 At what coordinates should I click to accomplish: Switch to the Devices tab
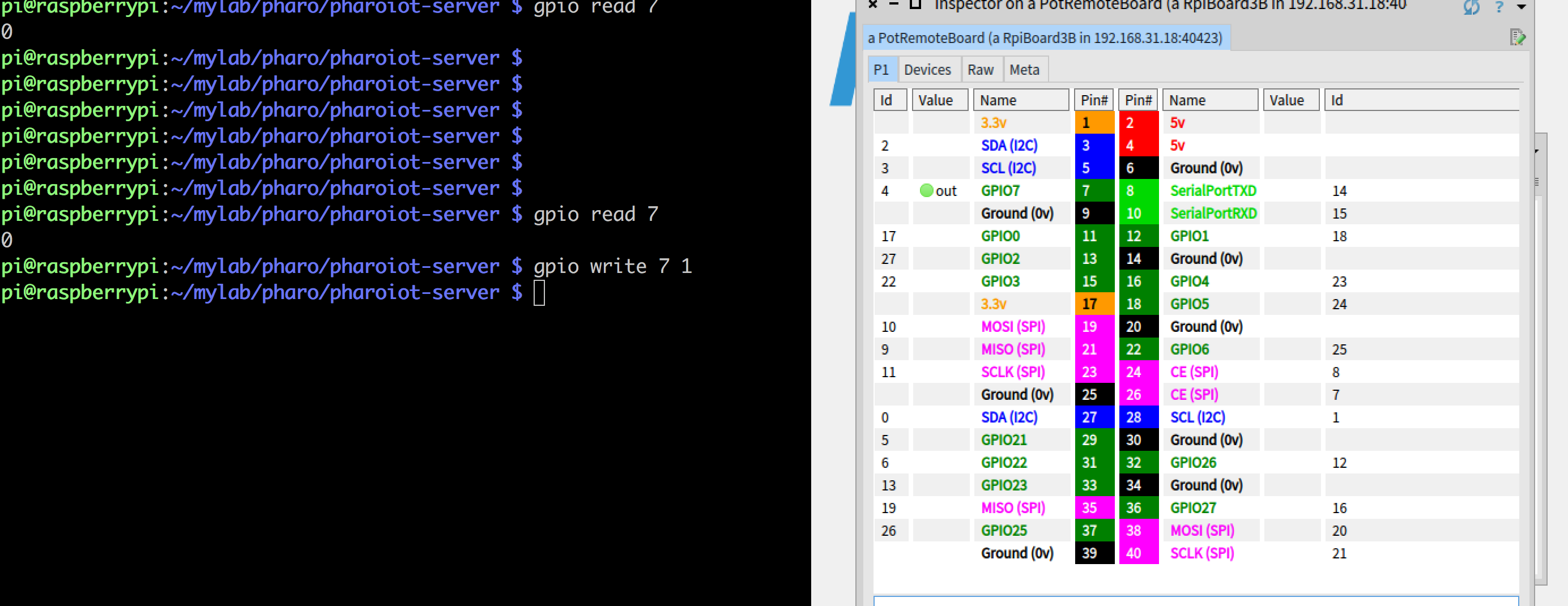927,70
